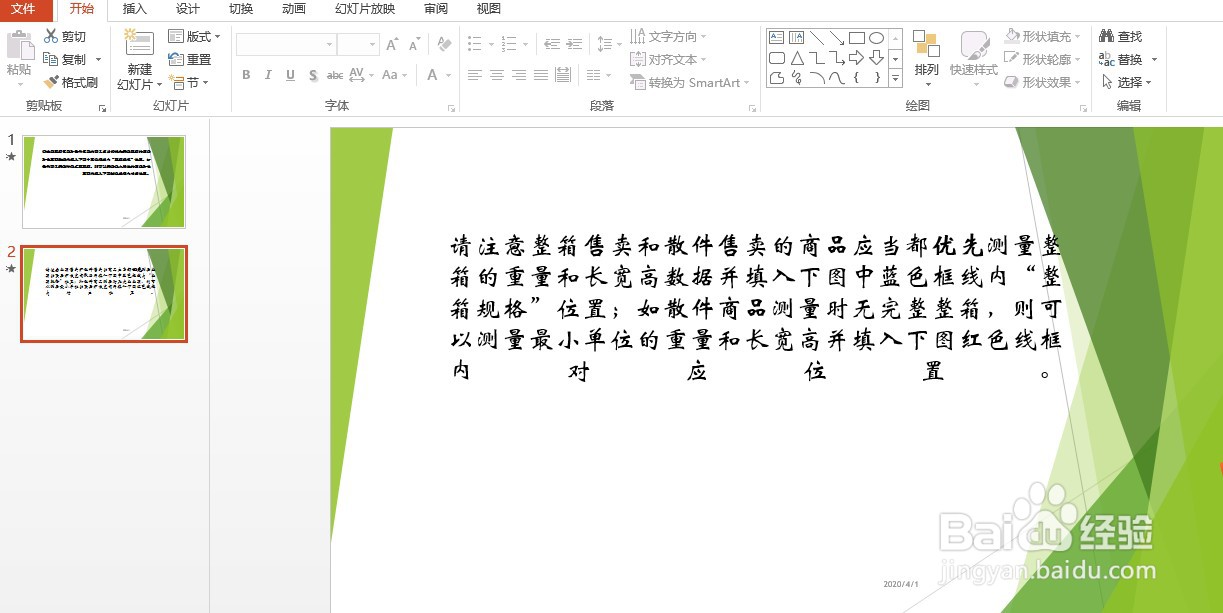
Task: Open Convert to SmartArt (转换为 SmartArt) menu
Action: (x=691, y=82)
